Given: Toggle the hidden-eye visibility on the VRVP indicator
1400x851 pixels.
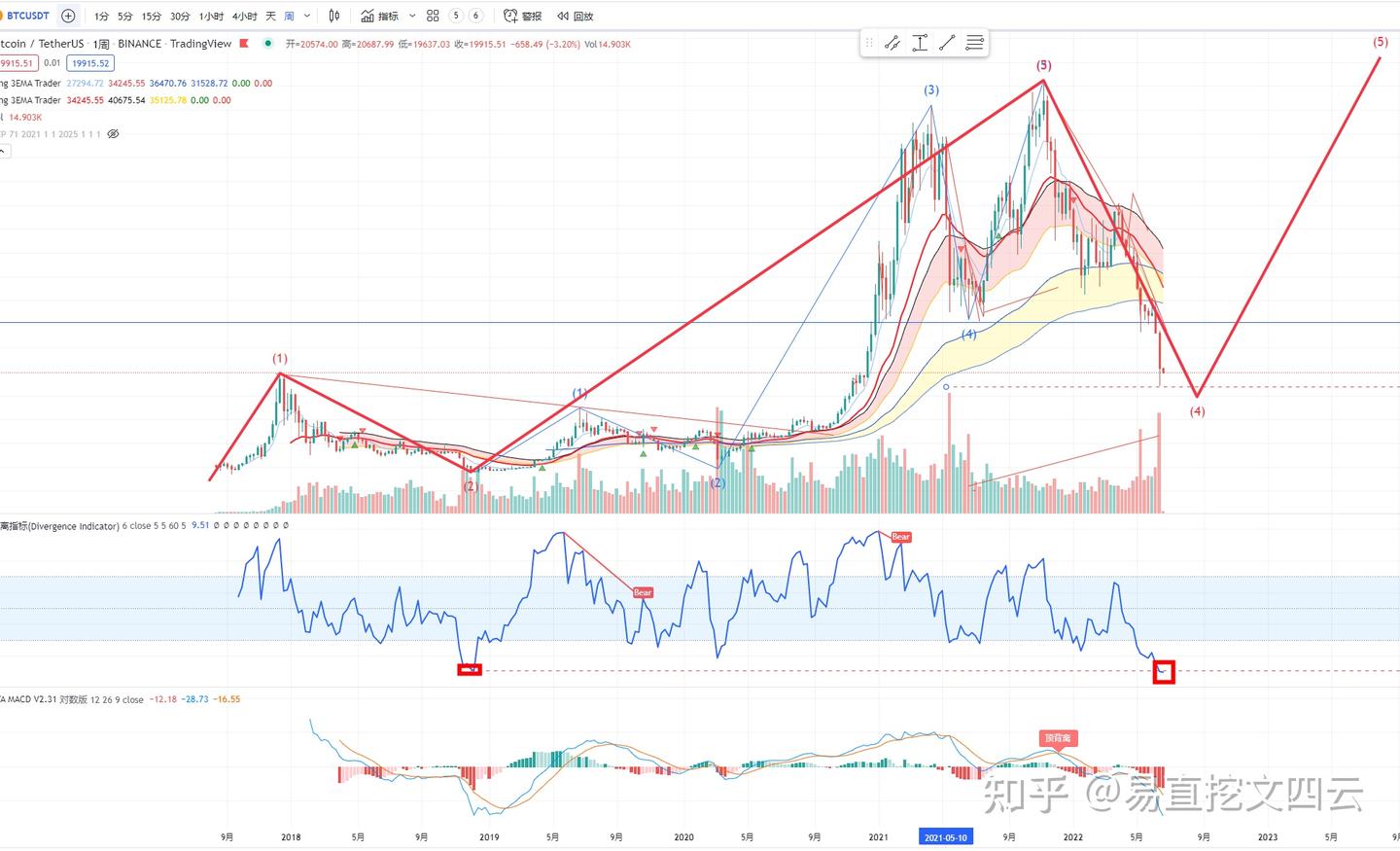Looking at the screenshot, I should coord(113,134).
